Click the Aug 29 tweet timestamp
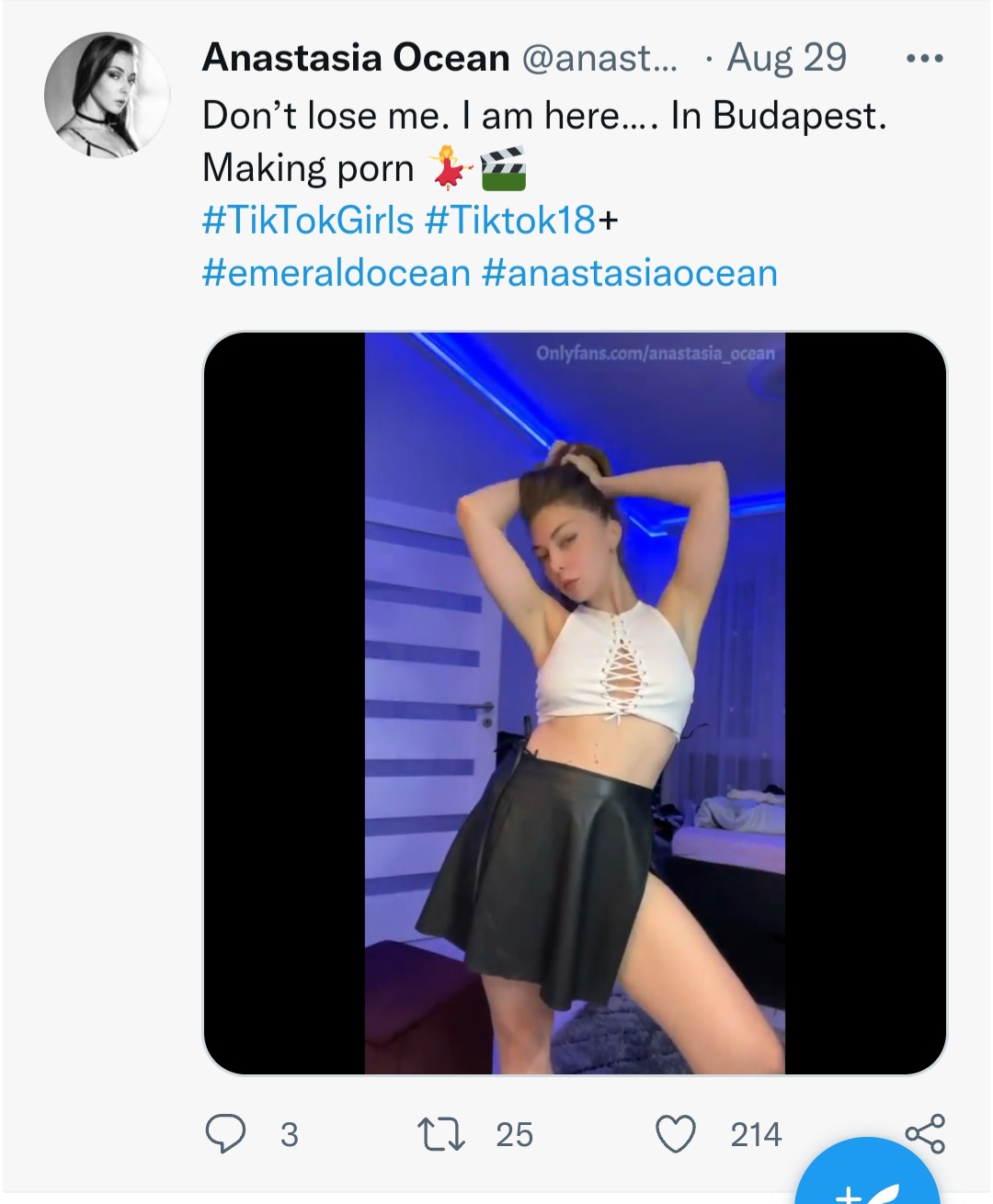The height and width of the screenshot is (1204, 993). tap(787, 58)
